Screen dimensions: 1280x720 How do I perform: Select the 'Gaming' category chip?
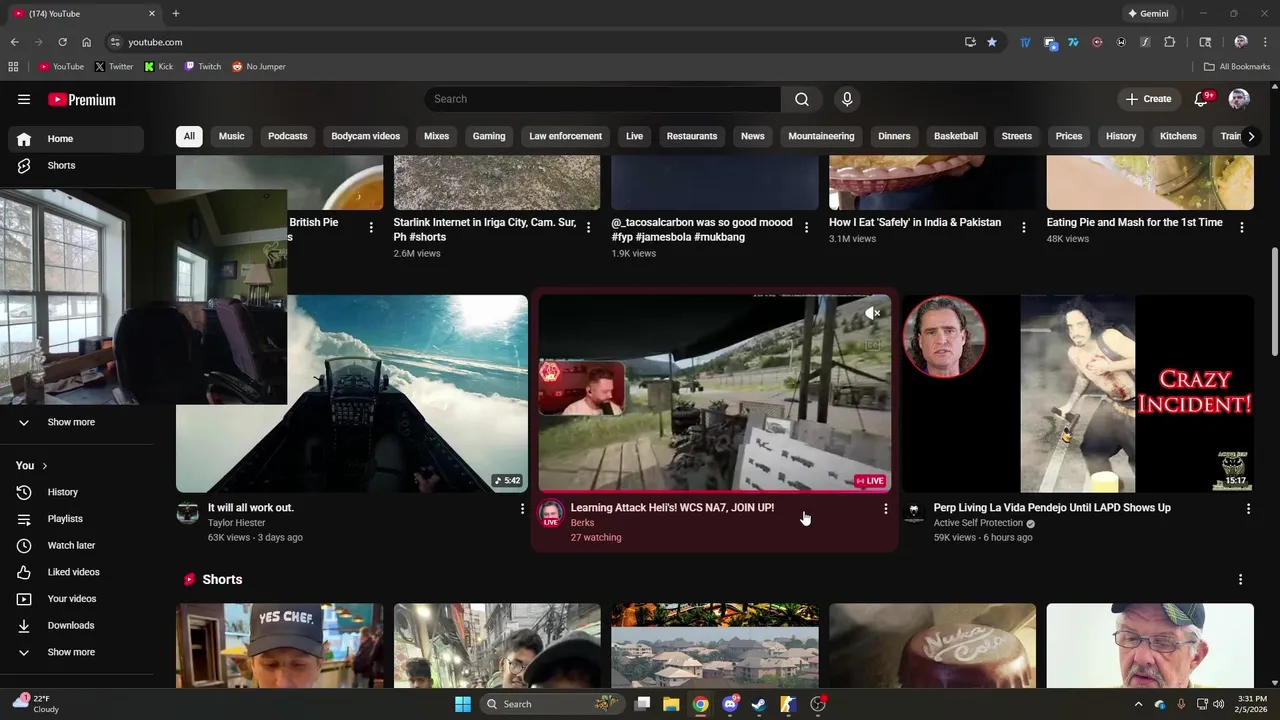[489, 136]
